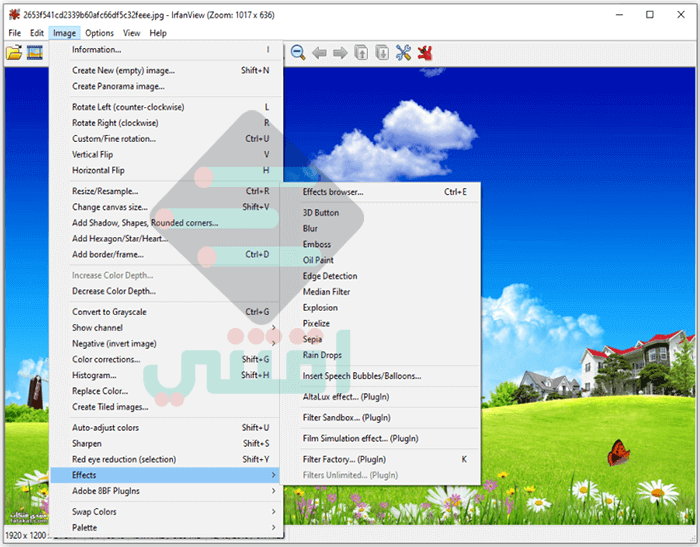The image size is (700, 547).
Task: Open Color corrections...
Action: 166,359
